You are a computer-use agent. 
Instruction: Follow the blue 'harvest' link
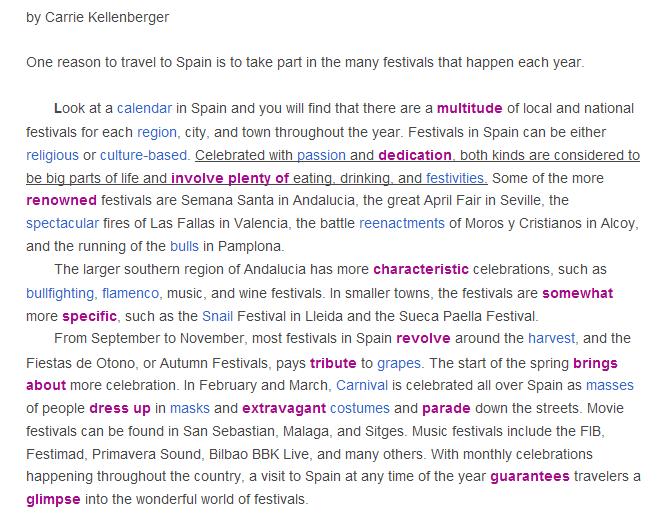[x=551, y=339]
